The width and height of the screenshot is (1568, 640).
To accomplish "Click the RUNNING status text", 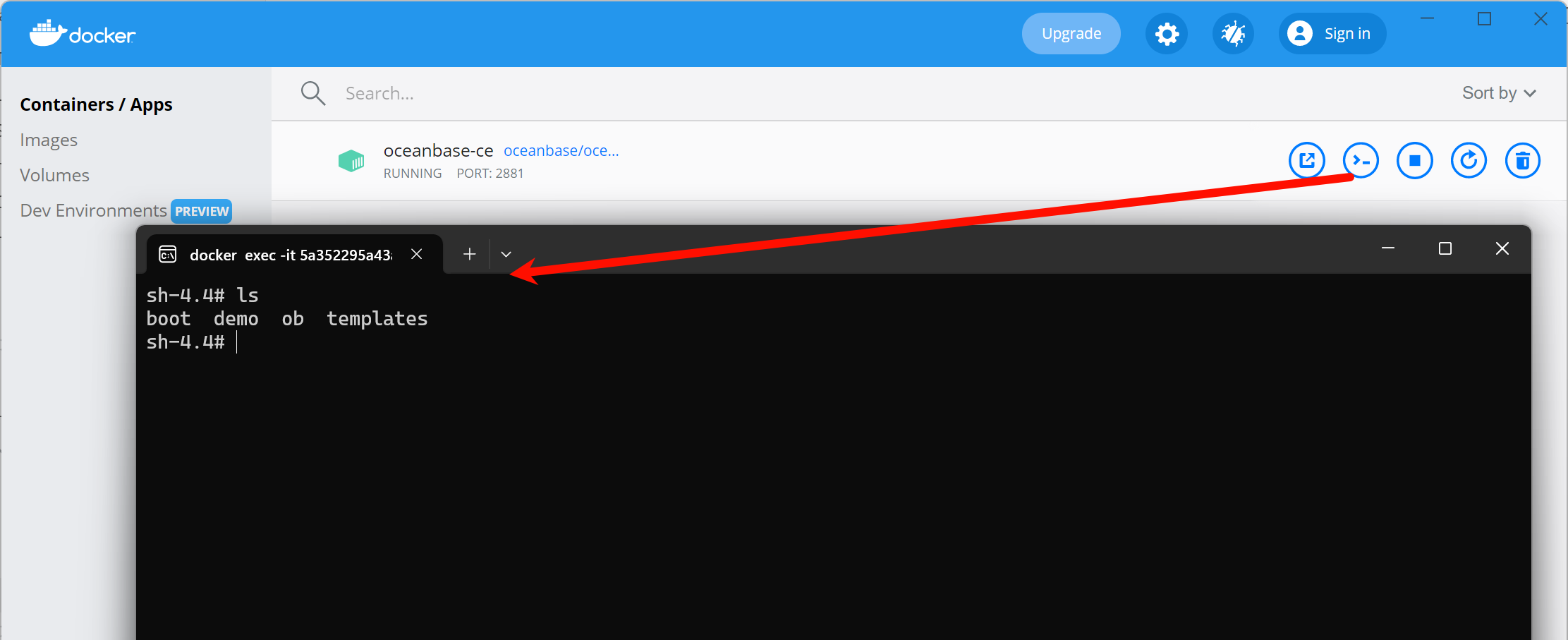I will point(413,174).
